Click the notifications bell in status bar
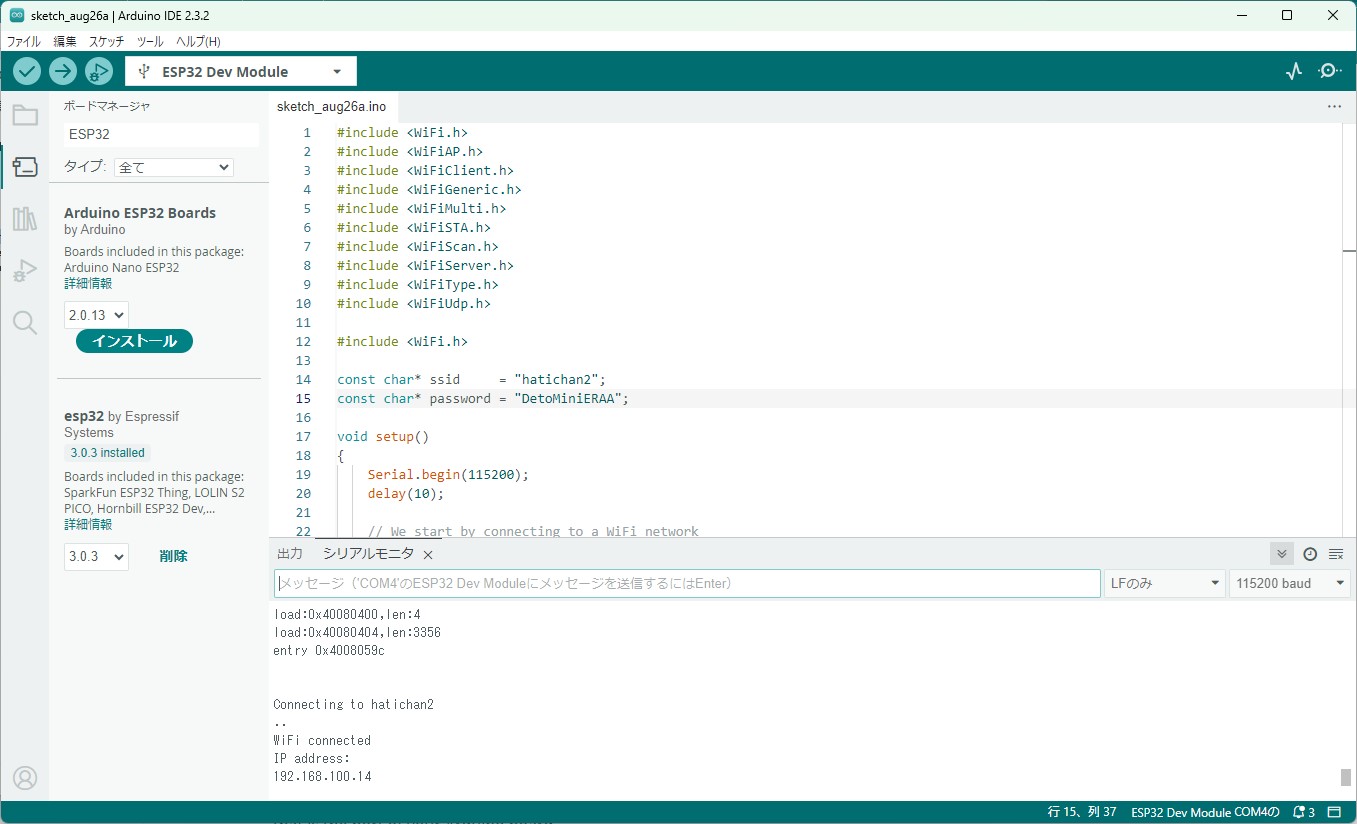The height and width of the screenshot is (824, 1357). coord(1303,812)
